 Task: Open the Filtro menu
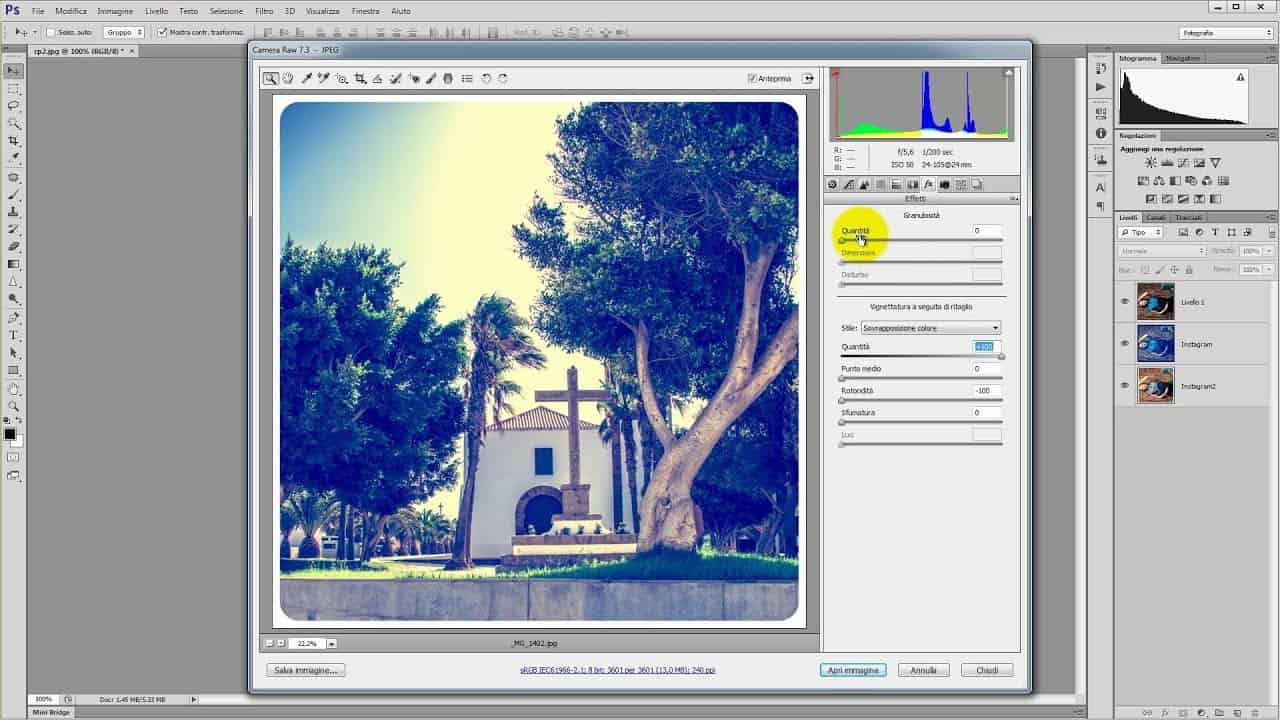[x=262, y=11]
